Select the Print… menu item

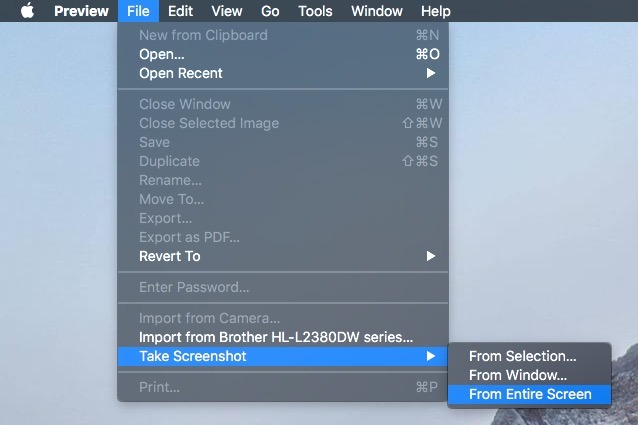[x=283, y=387]
